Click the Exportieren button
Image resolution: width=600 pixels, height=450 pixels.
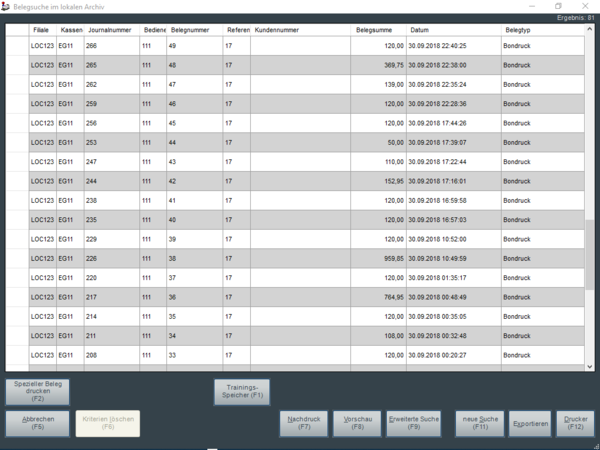coord(530,423)
